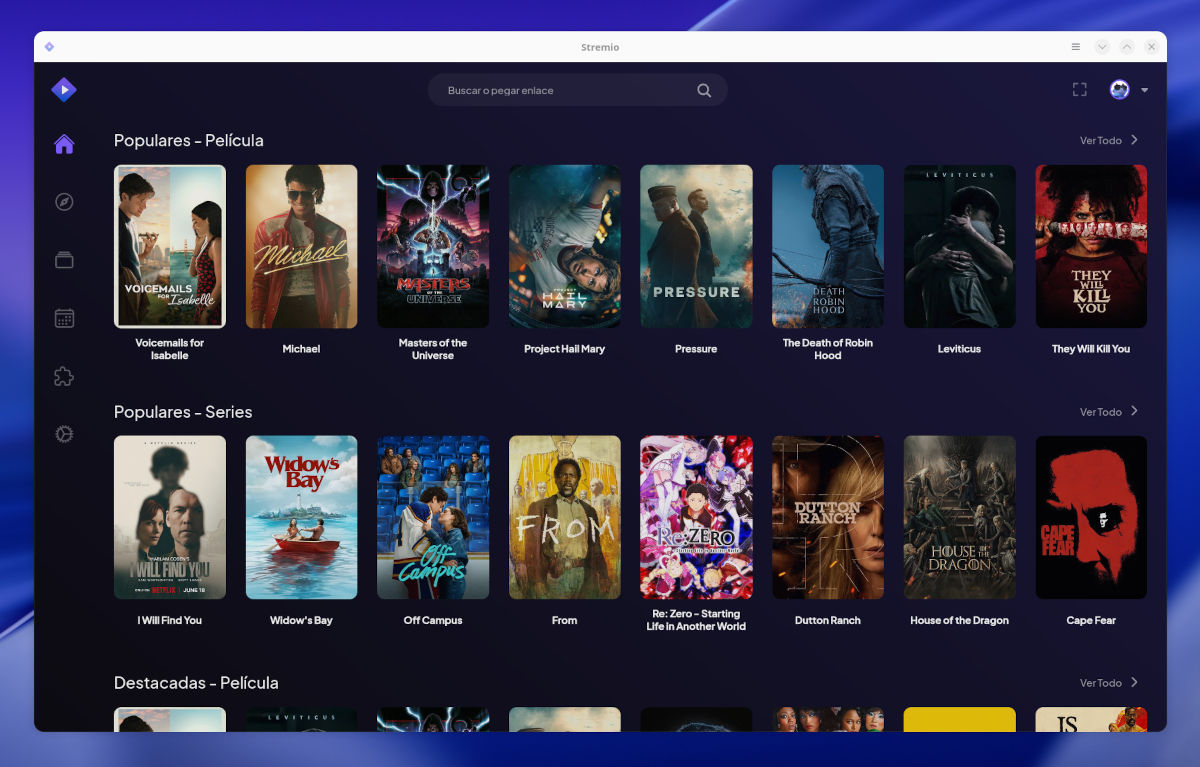Click the Stremio logo in sidebar
The height and width of the screenshot is (767, 1200).
pyautogui.click(x=64, y=90)
